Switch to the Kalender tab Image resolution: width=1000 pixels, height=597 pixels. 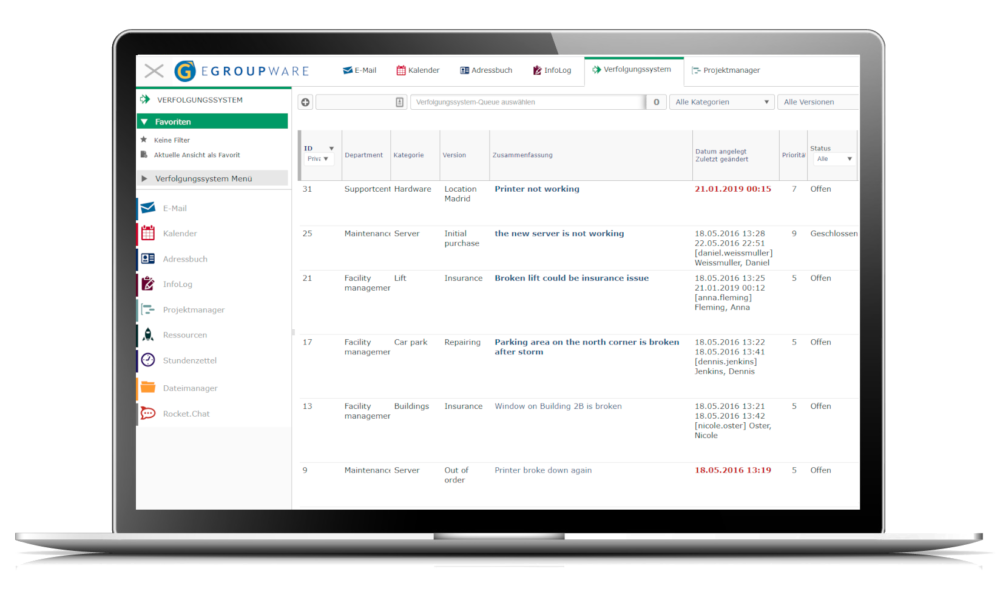click(417, 71)
